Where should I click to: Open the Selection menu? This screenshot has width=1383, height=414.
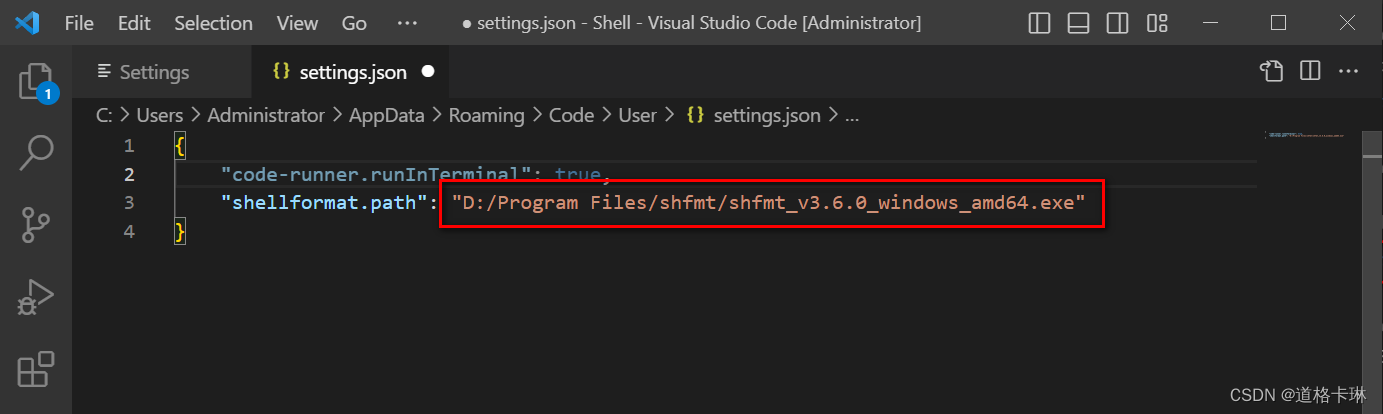tap(213, 22)
